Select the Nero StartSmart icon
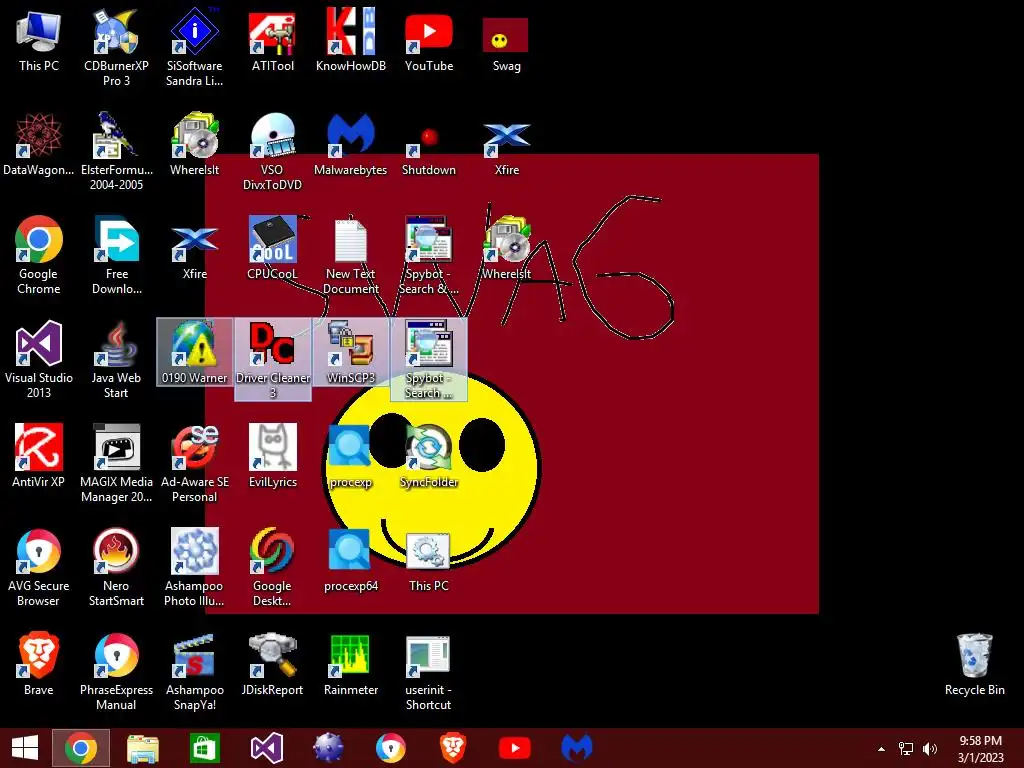 (116, 567)
